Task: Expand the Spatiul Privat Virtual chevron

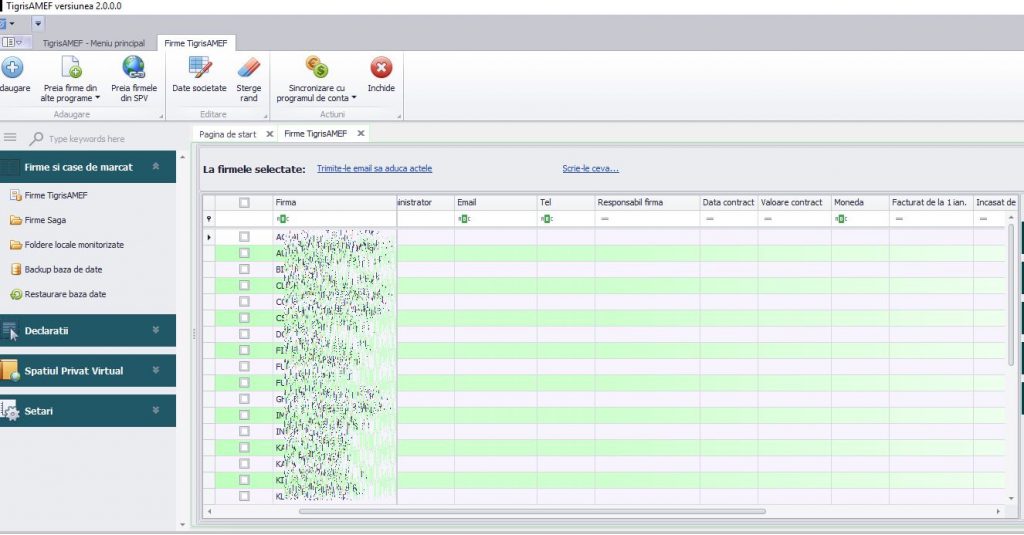Action: click(x=155, y=370)
